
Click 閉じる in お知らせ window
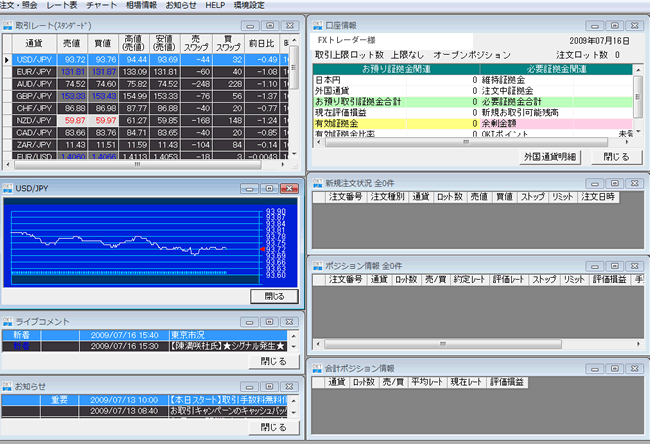point(274,427)
